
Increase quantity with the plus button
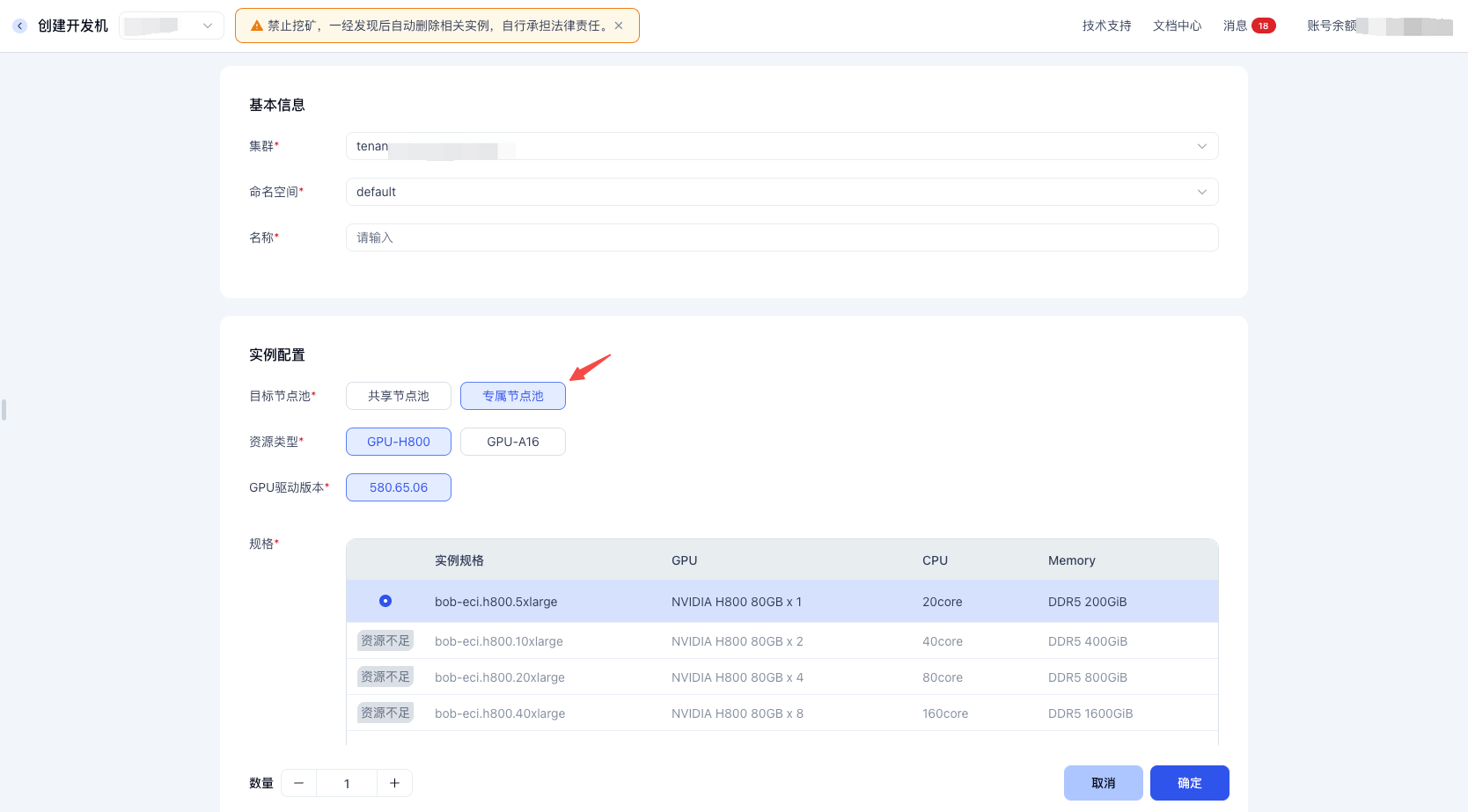(x=394, y=783)
